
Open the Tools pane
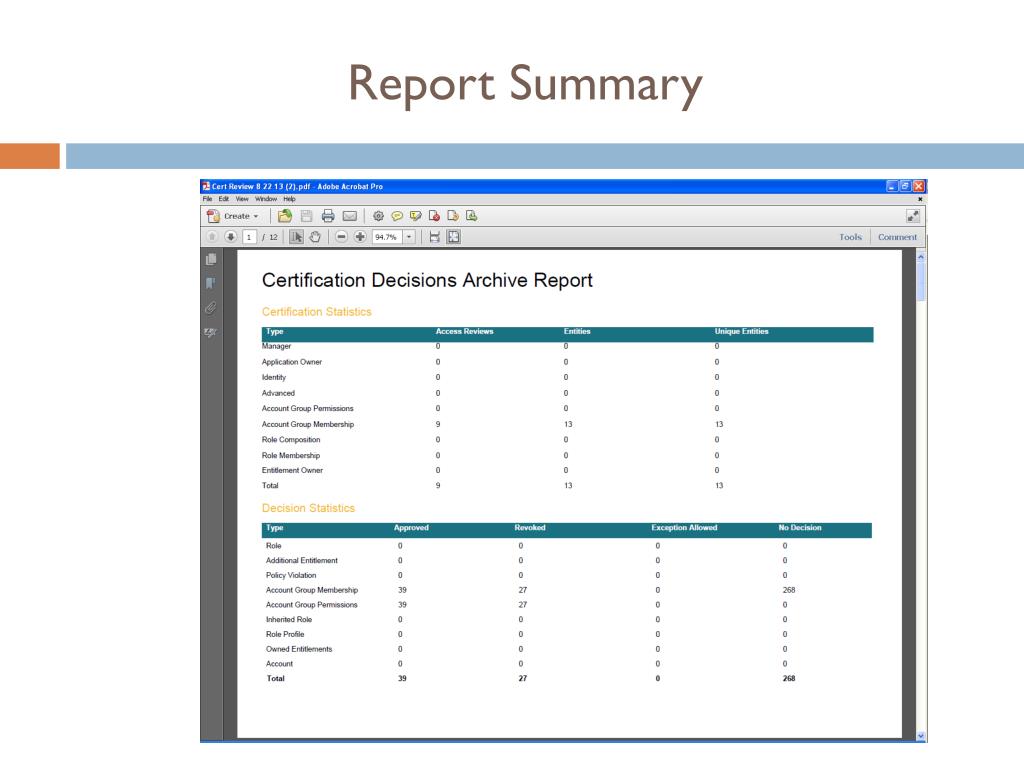[850, 237]
